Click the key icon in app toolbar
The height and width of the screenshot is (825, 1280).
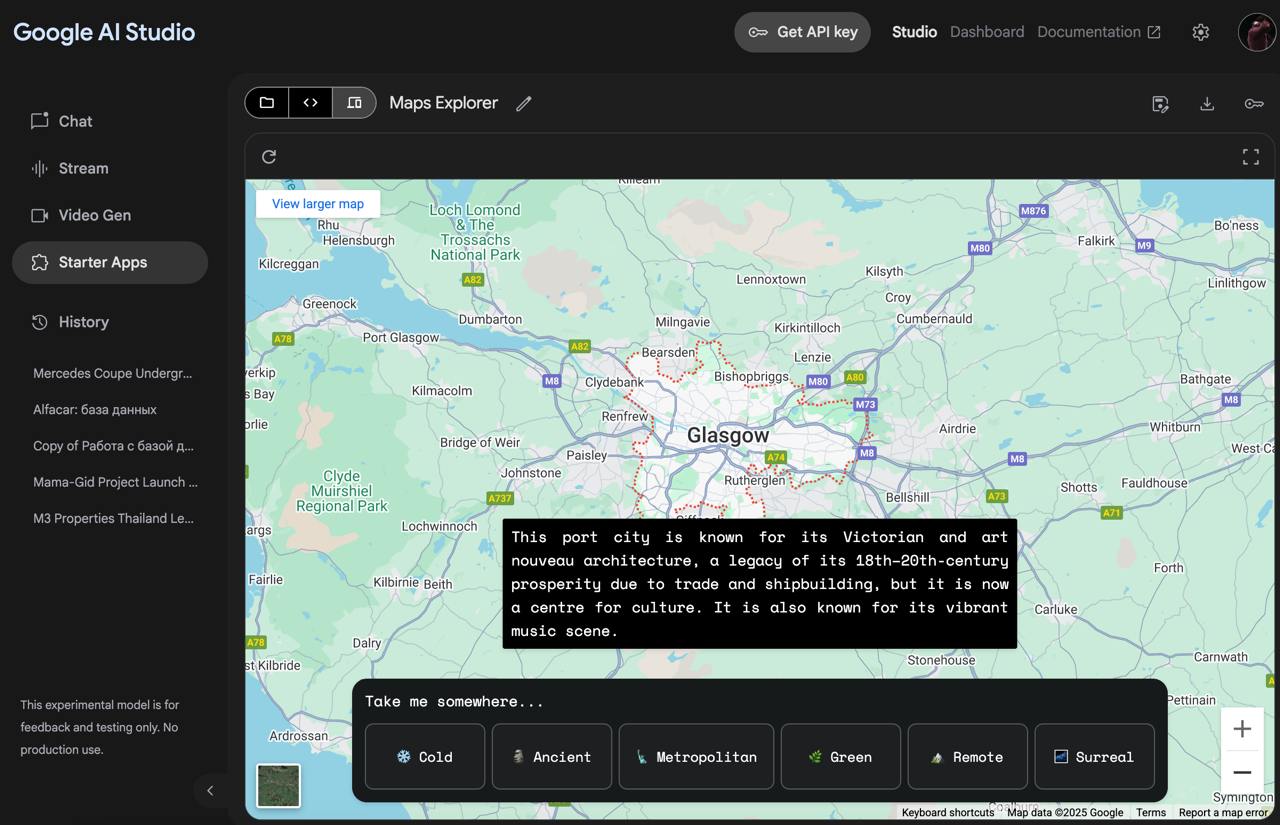(1254, 103)
